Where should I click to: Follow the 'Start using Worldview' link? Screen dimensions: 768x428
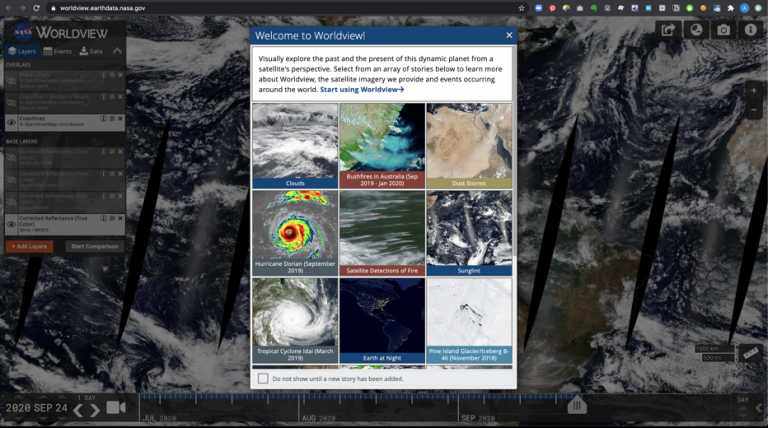point(362,90)
